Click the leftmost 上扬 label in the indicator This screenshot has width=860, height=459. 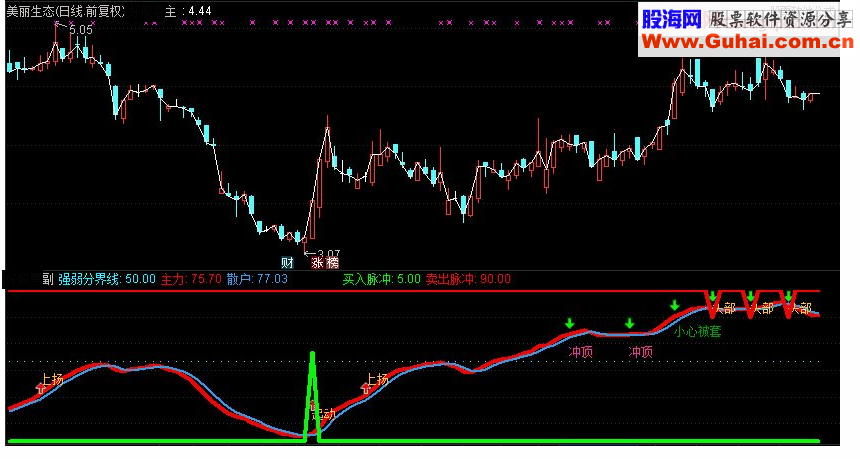[x=53, y=379]
